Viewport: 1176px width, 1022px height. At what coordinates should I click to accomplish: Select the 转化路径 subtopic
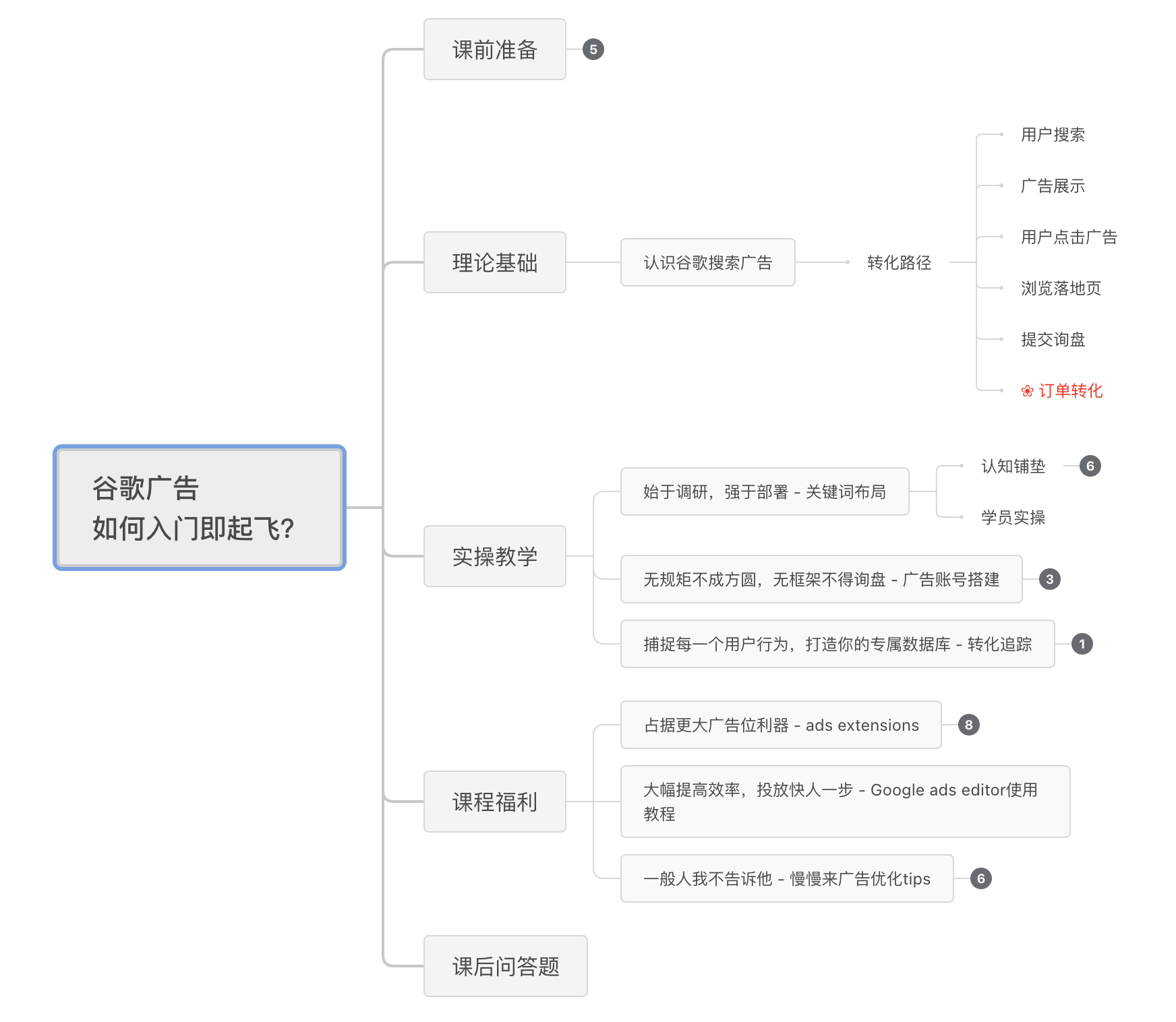[x=899, y=262]
